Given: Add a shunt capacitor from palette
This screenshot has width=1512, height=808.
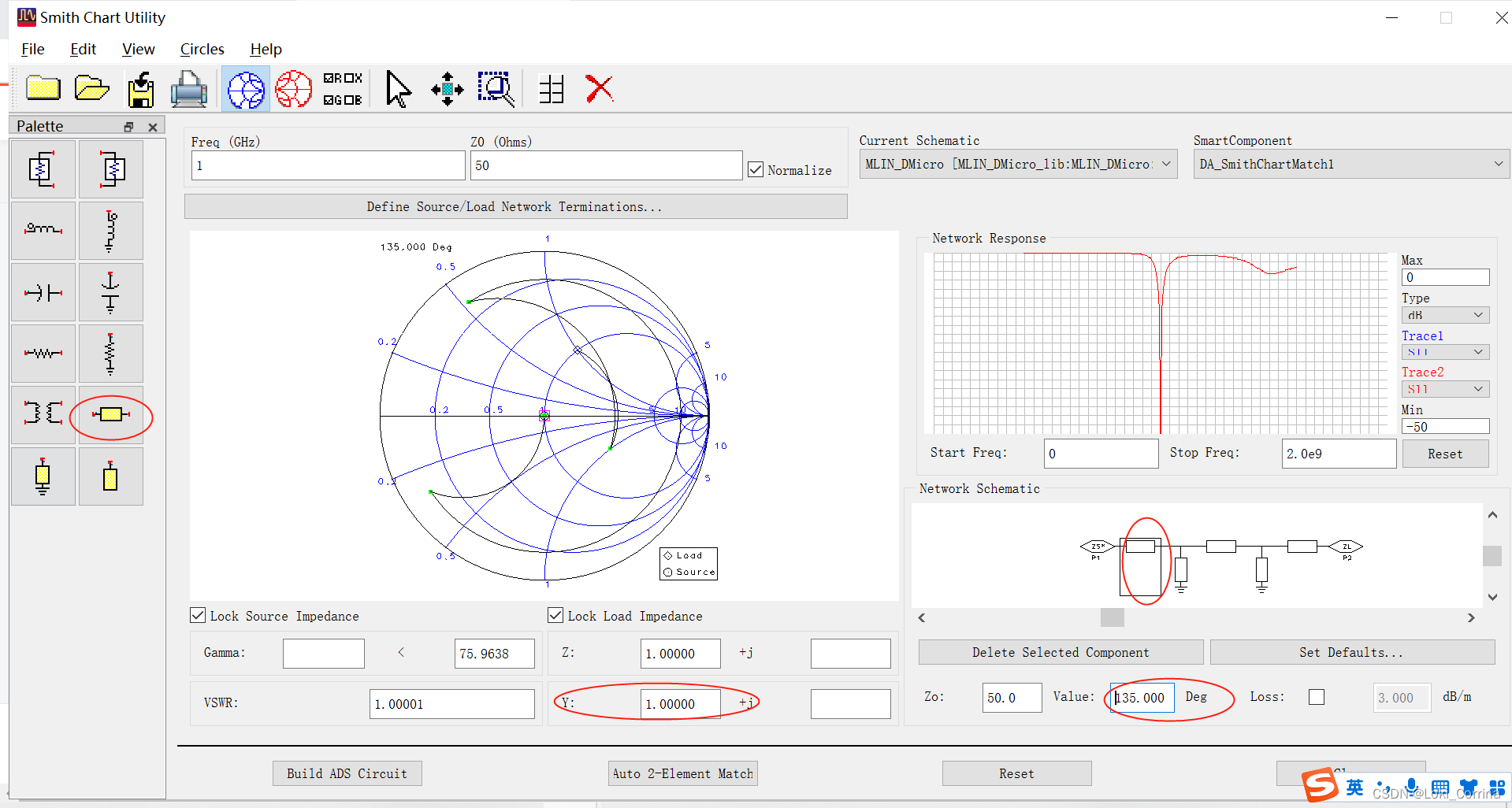Looking at the screenshot, I should 111,292.
